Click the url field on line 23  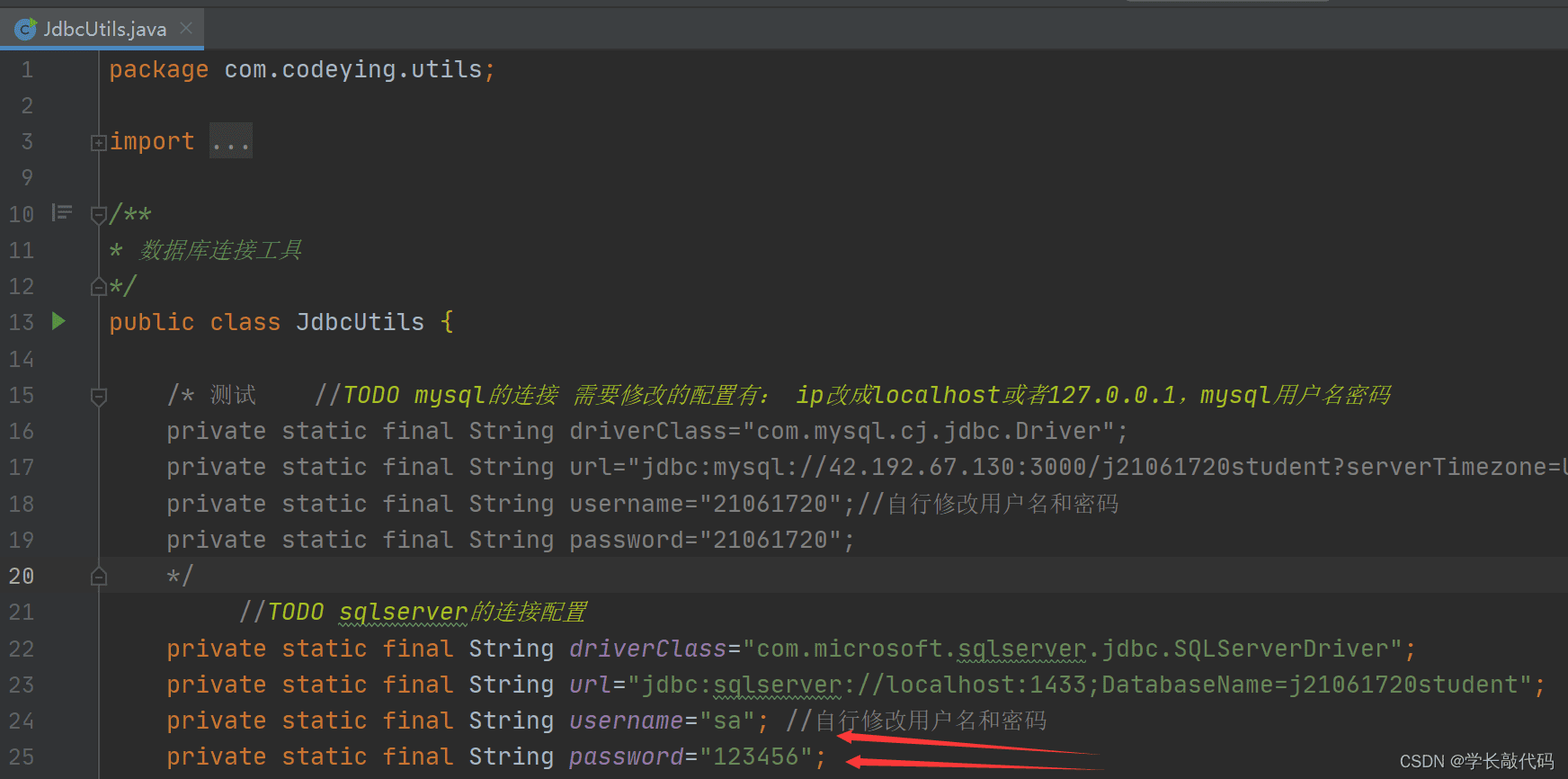(590, 685)
